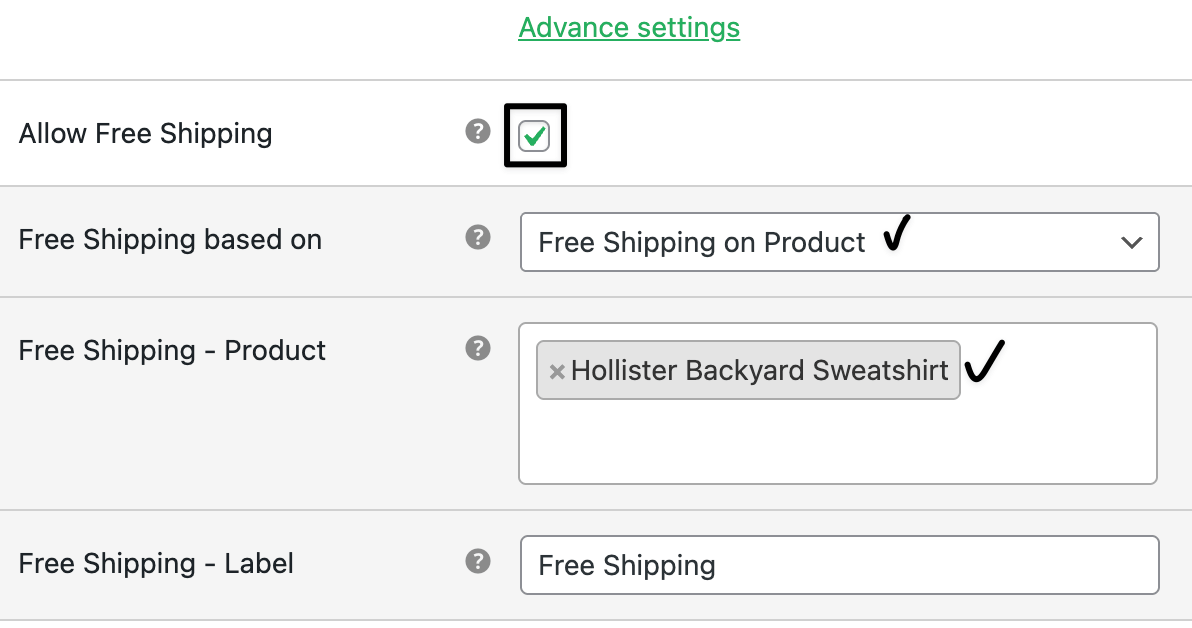Click the Free Shipping - Label row label text

click(x=156, y=564)
